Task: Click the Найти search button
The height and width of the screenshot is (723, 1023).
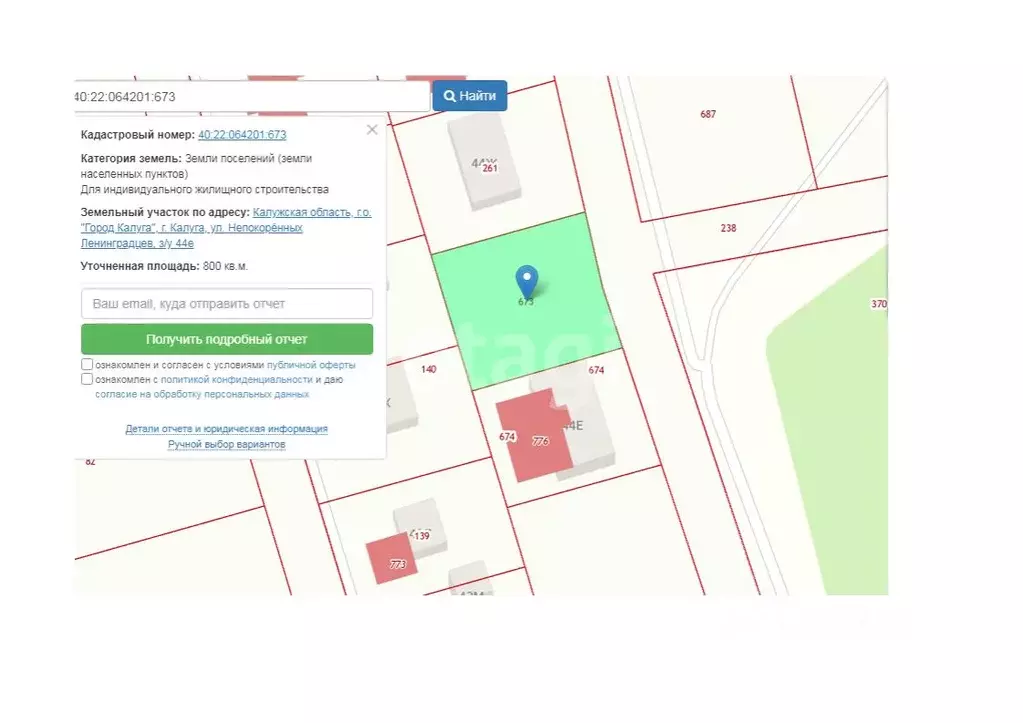Action: [470, 96]
